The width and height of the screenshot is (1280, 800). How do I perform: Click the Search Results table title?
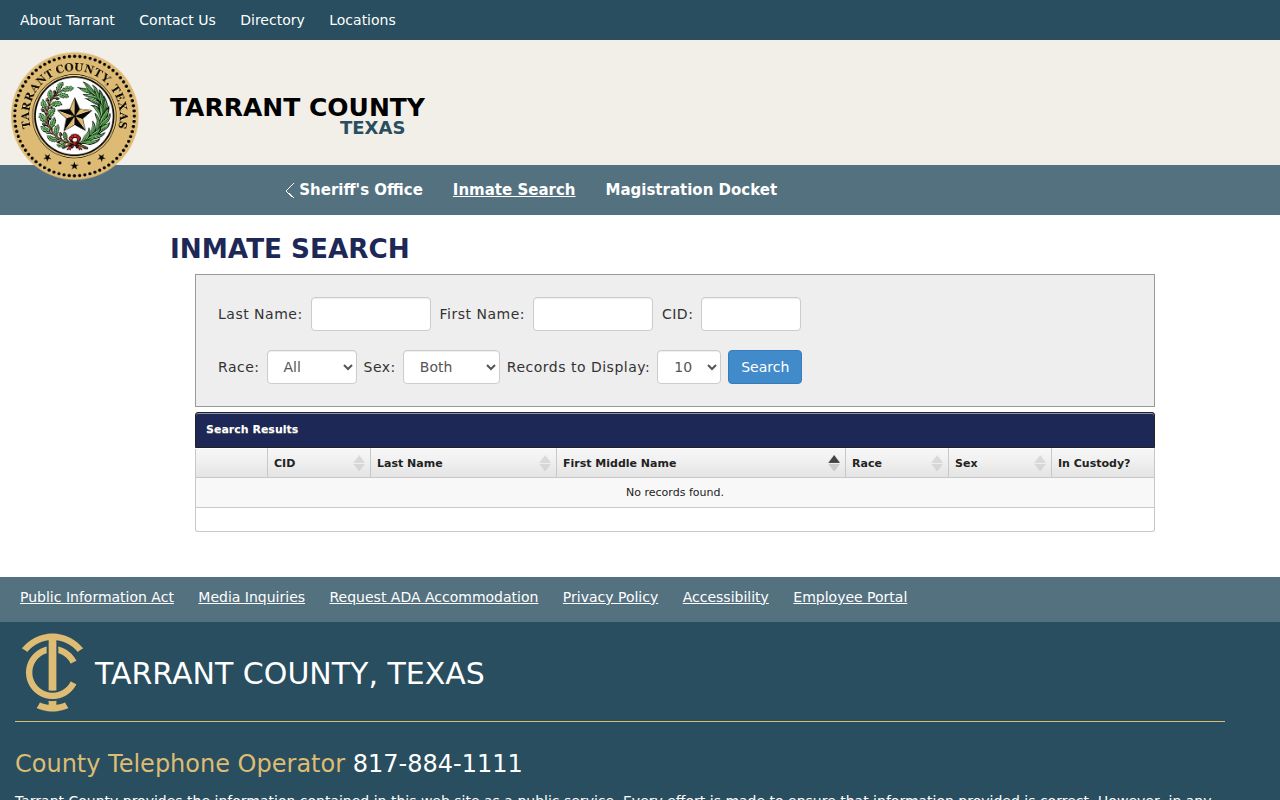coord(252,429)
